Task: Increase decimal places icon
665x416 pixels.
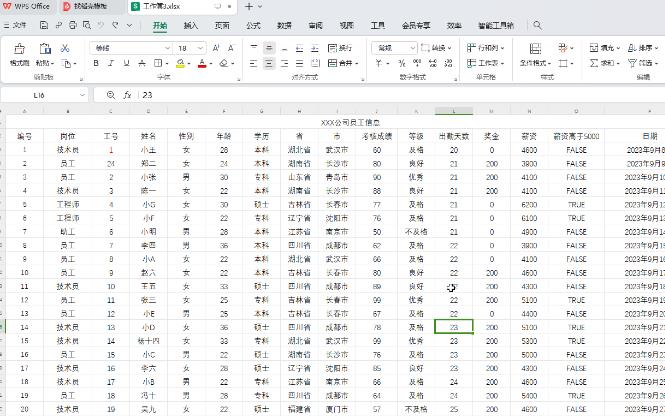Action: point(433,64)
